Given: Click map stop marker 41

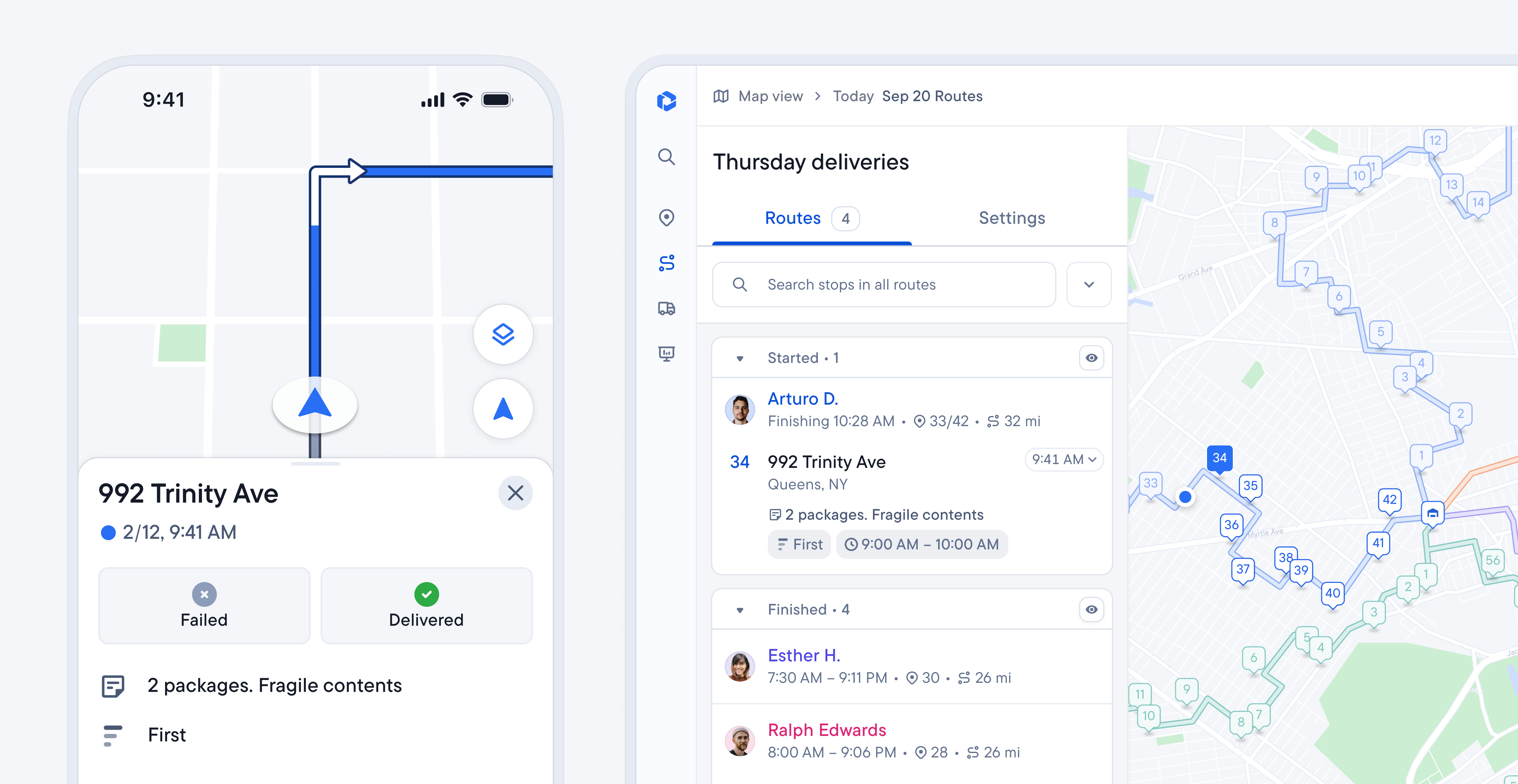Looking at the screenshot, I should point(1378,544).
